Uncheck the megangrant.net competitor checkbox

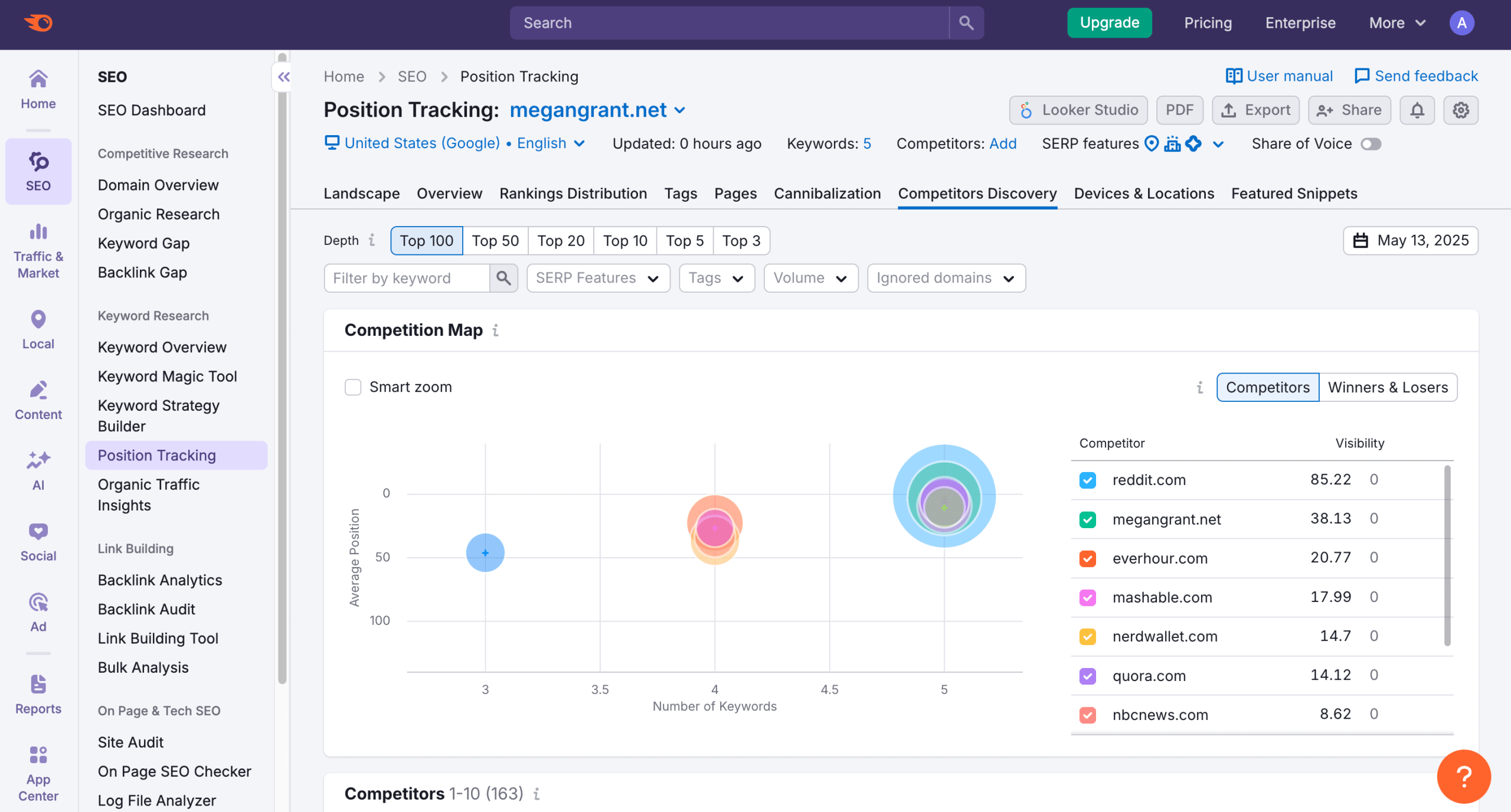click(x=1088, y=519)
